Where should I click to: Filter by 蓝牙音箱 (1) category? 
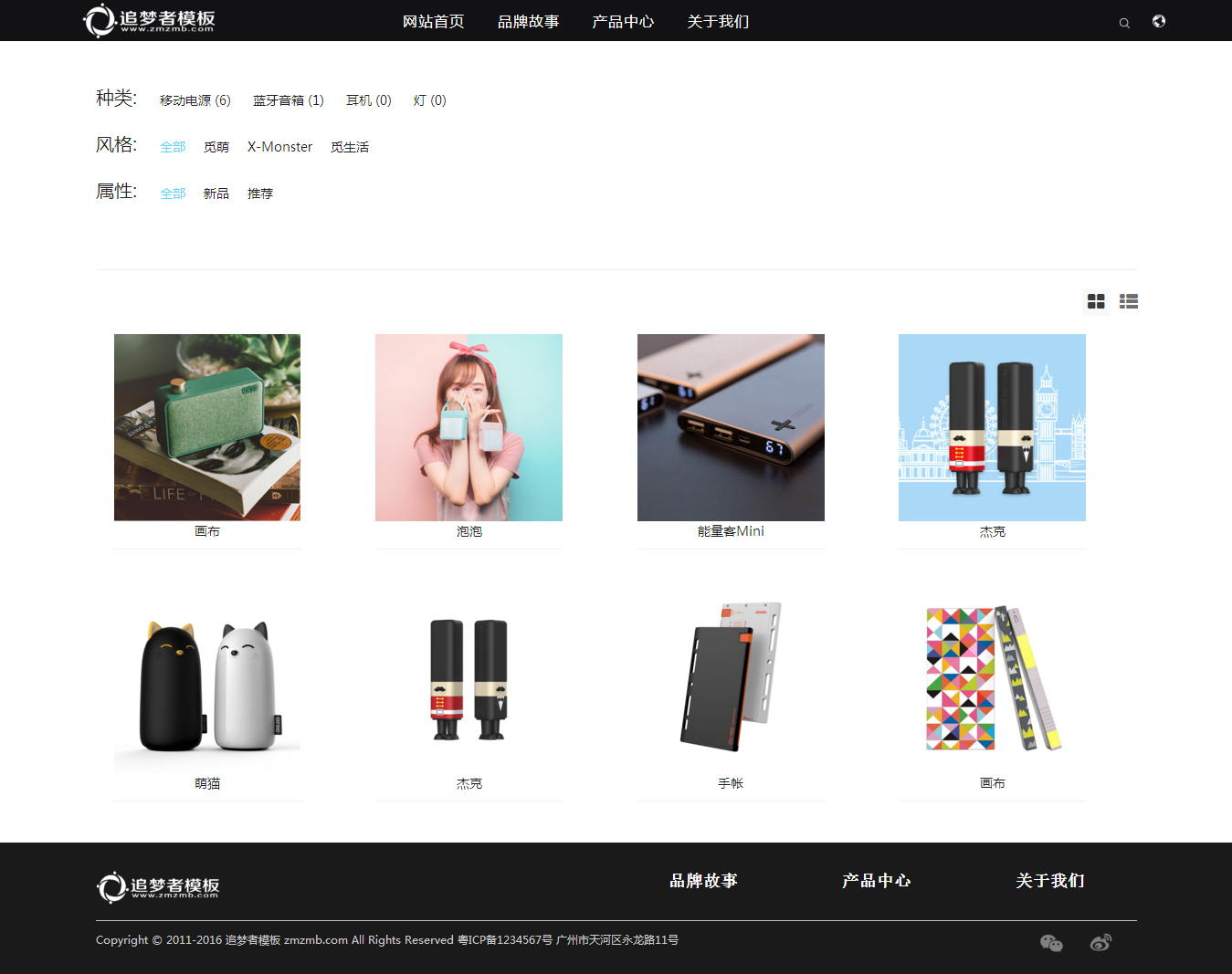click(x=288, y=100)
